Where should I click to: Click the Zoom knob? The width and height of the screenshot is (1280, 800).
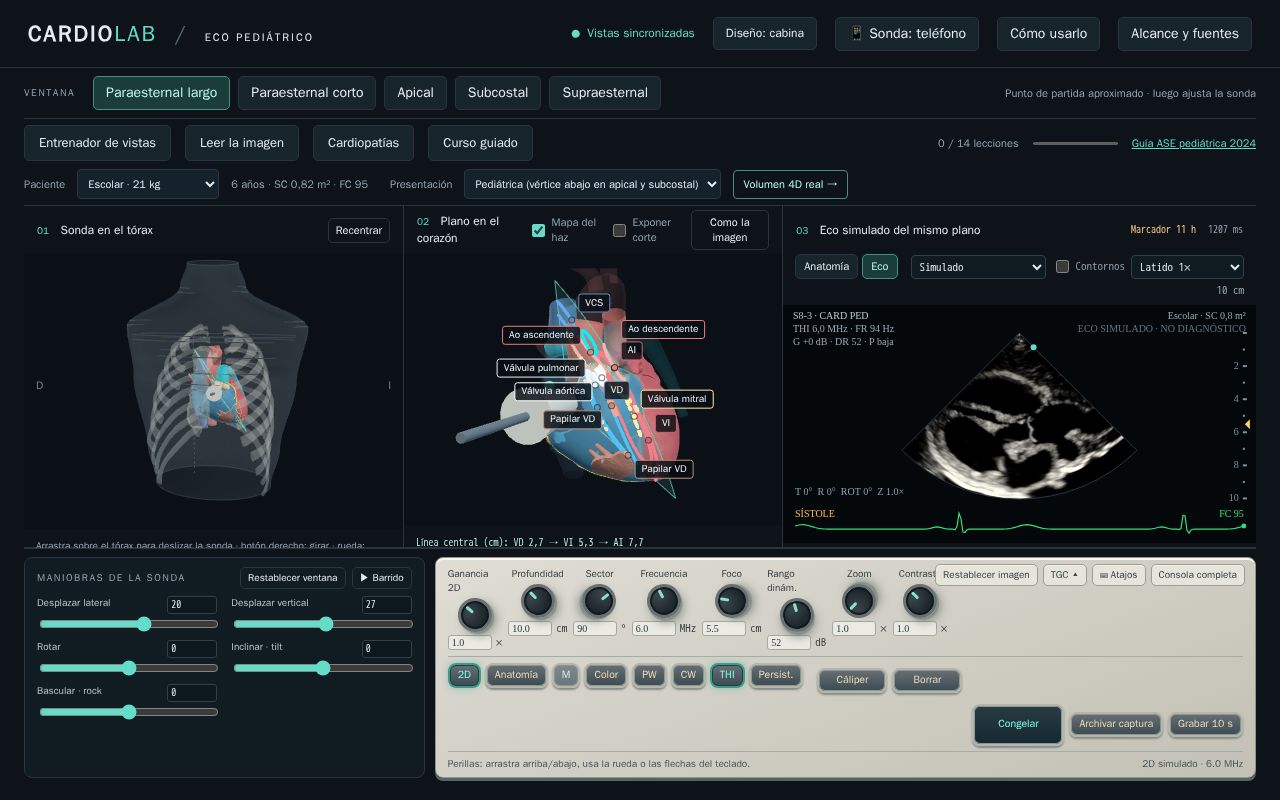point(858,601)
